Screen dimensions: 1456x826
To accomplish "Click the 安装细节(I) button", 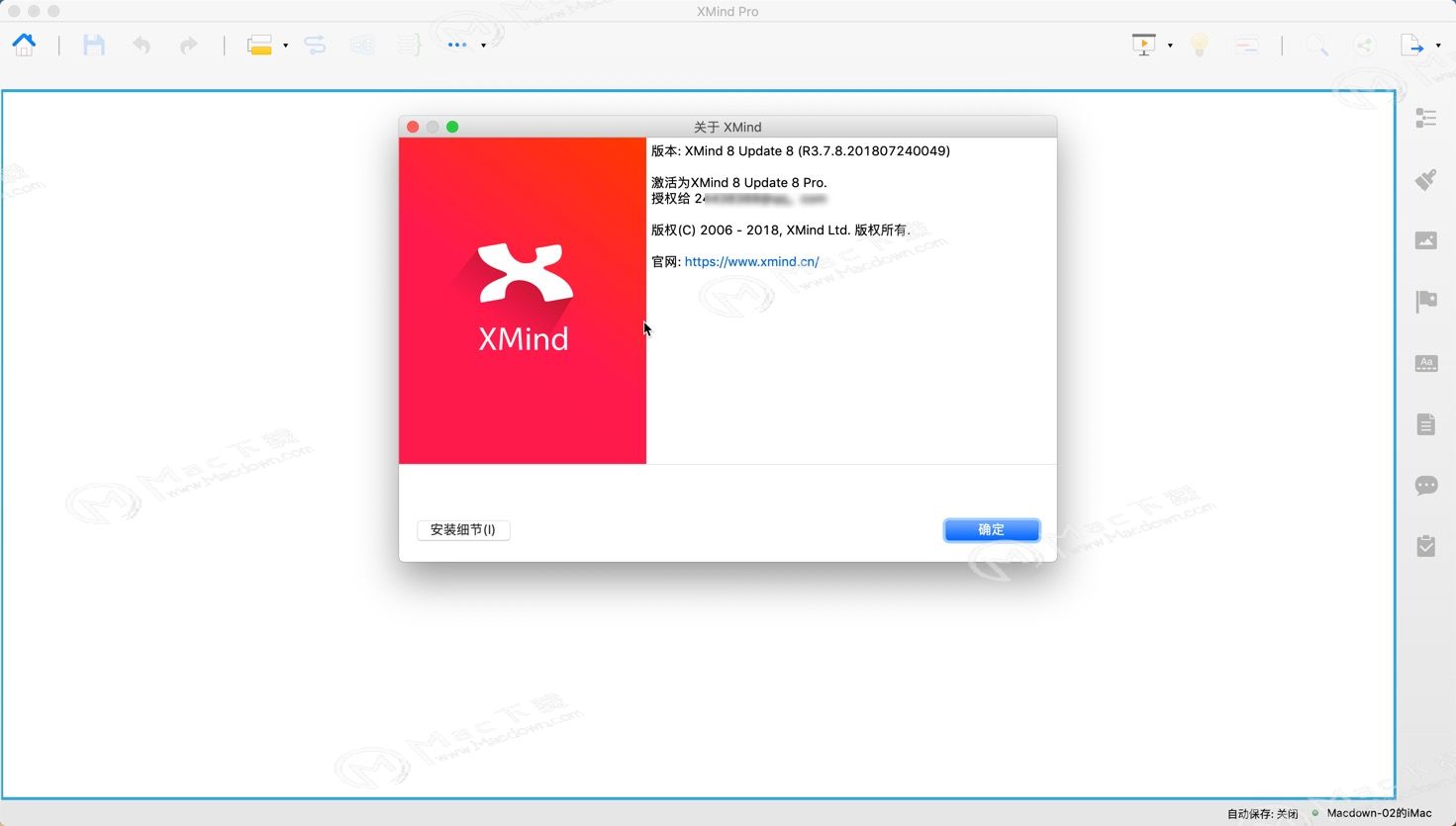I will (x=463, y=530).
